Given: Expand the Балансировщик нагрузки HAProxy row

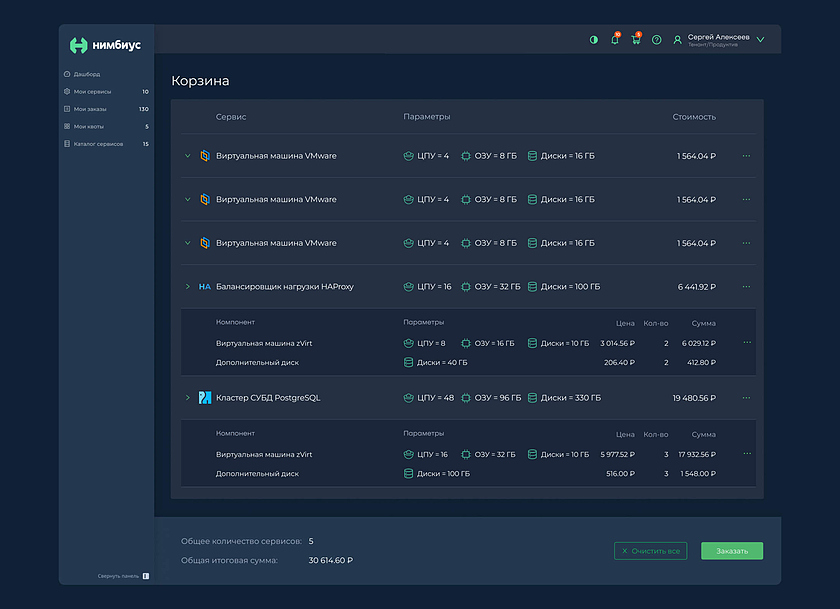Looking at the screenshot, I should pos(187,287).
